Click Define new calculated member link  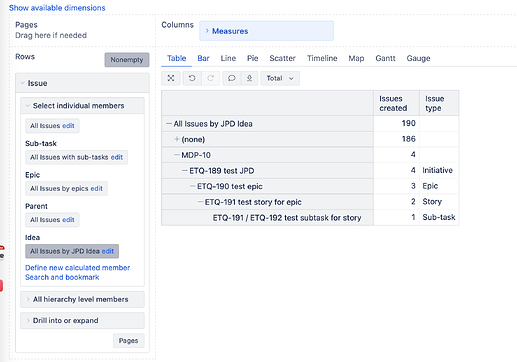tap(78, 268)
